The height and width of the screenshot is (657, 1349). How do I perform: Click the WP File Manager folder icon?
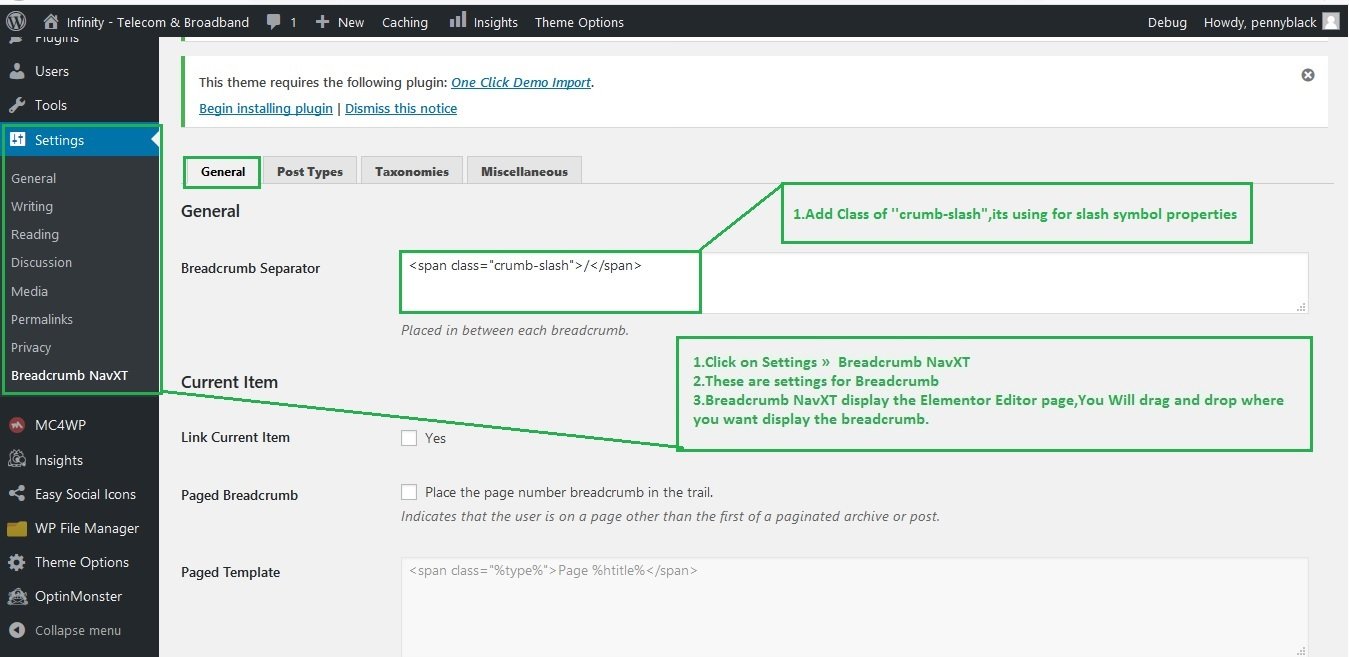tap(17, 528)
